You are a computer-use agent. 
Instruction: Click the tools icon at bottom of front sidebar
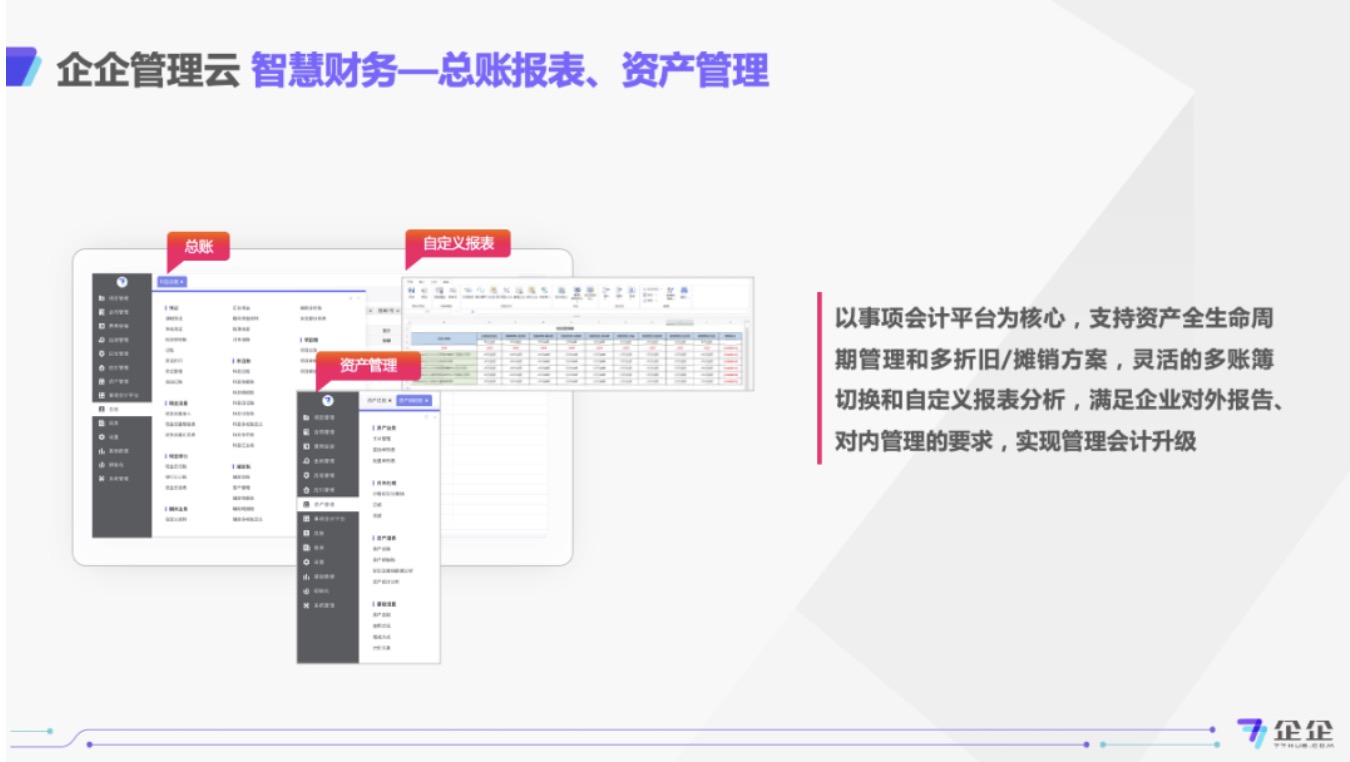306,605
